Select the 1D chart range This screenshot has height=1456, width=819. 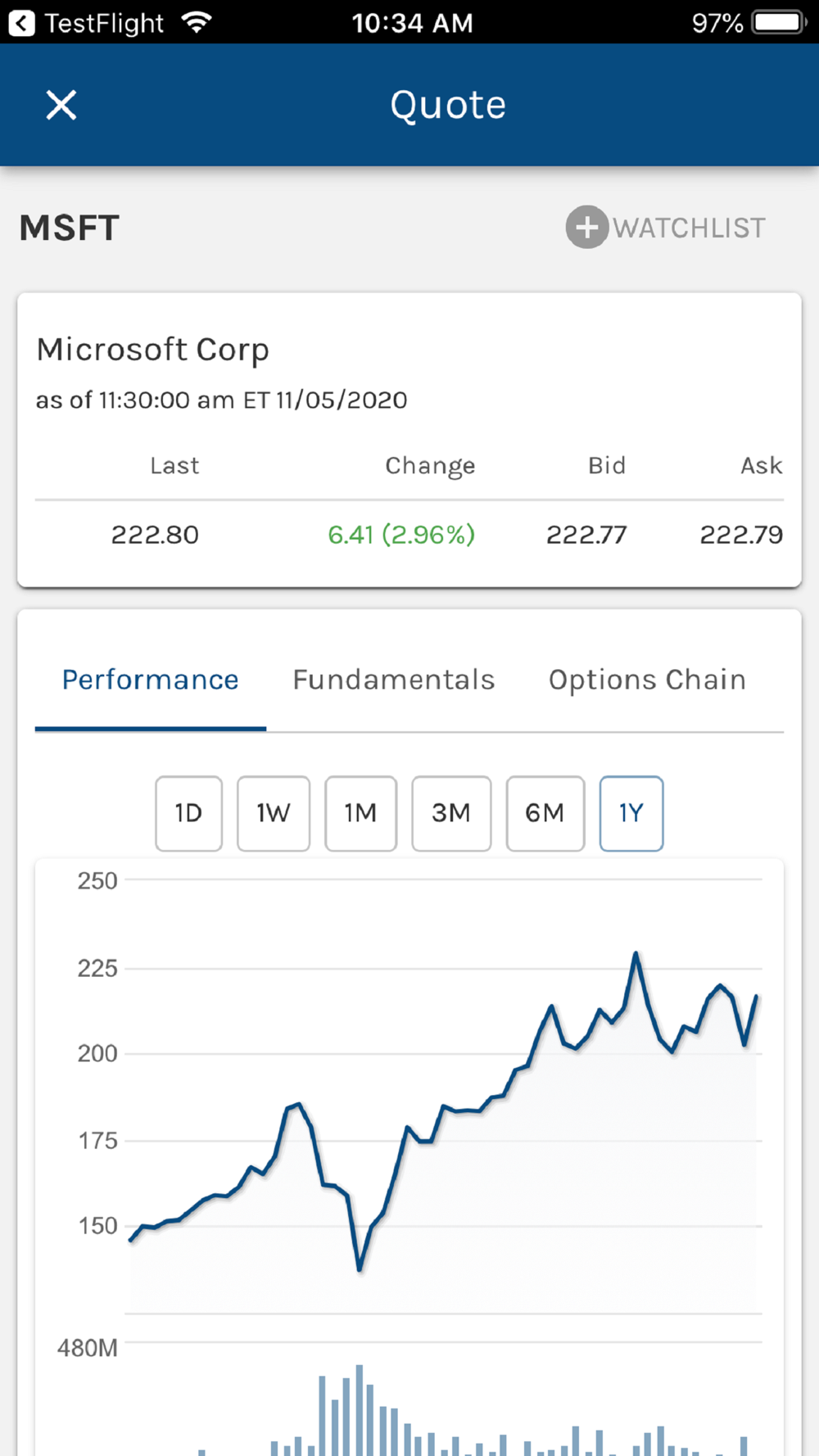(x=188, y=813)
